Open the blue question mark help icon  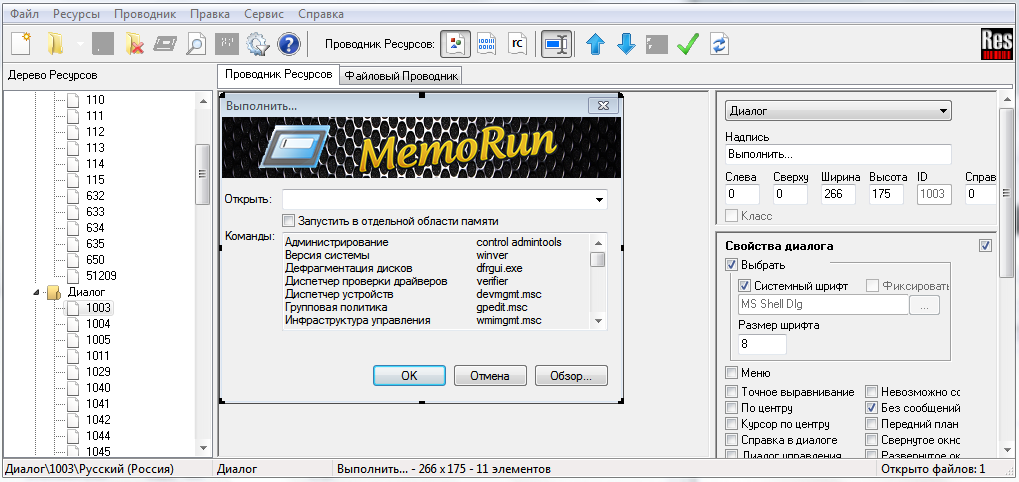[289, 44]
